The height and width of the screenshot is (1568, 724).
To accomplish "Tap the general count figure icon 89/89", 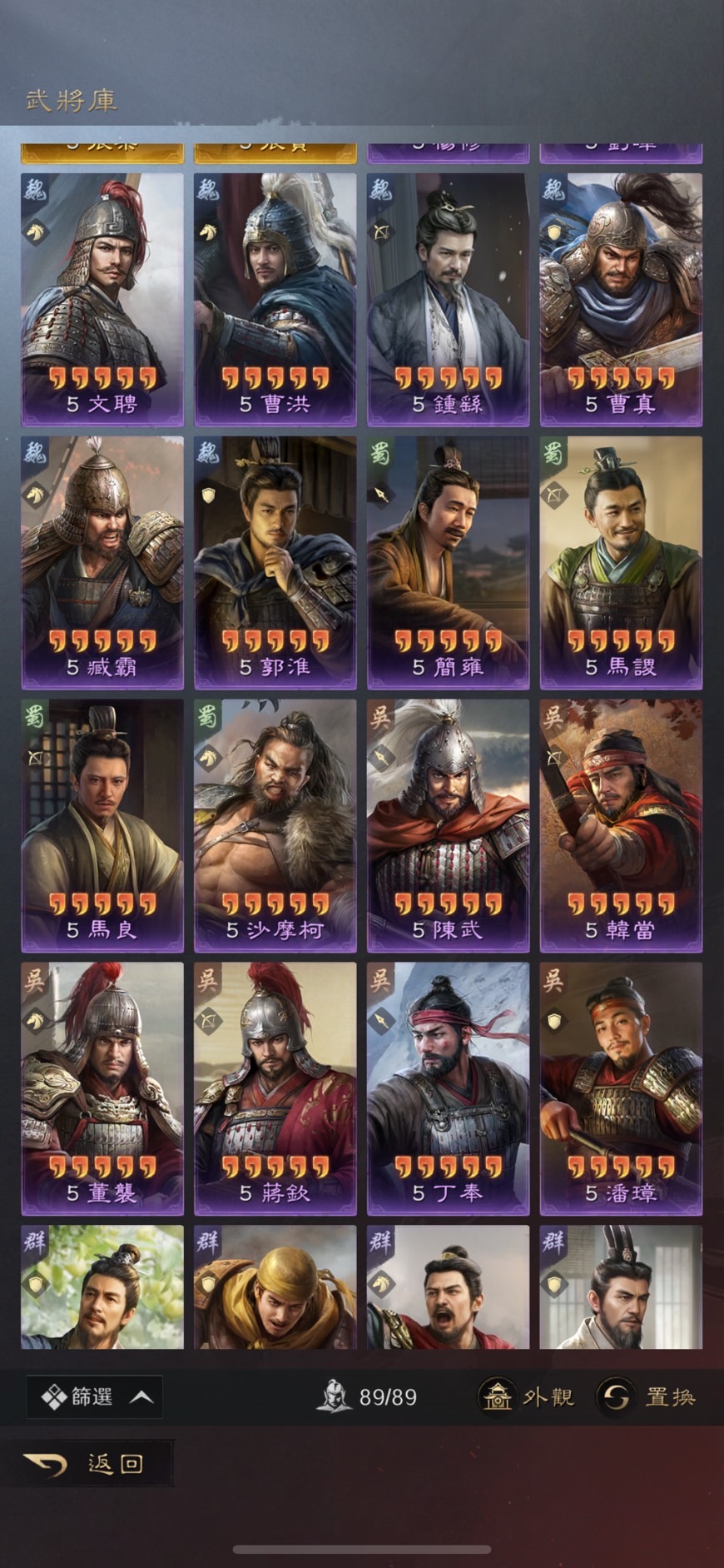I will pos(334,1396).
